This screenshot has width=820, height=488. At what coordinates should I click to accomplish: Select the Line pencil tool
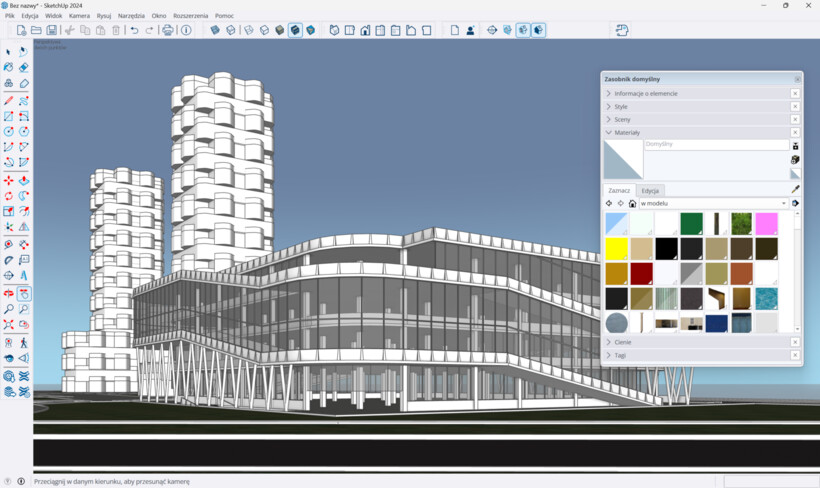[8, 100]
